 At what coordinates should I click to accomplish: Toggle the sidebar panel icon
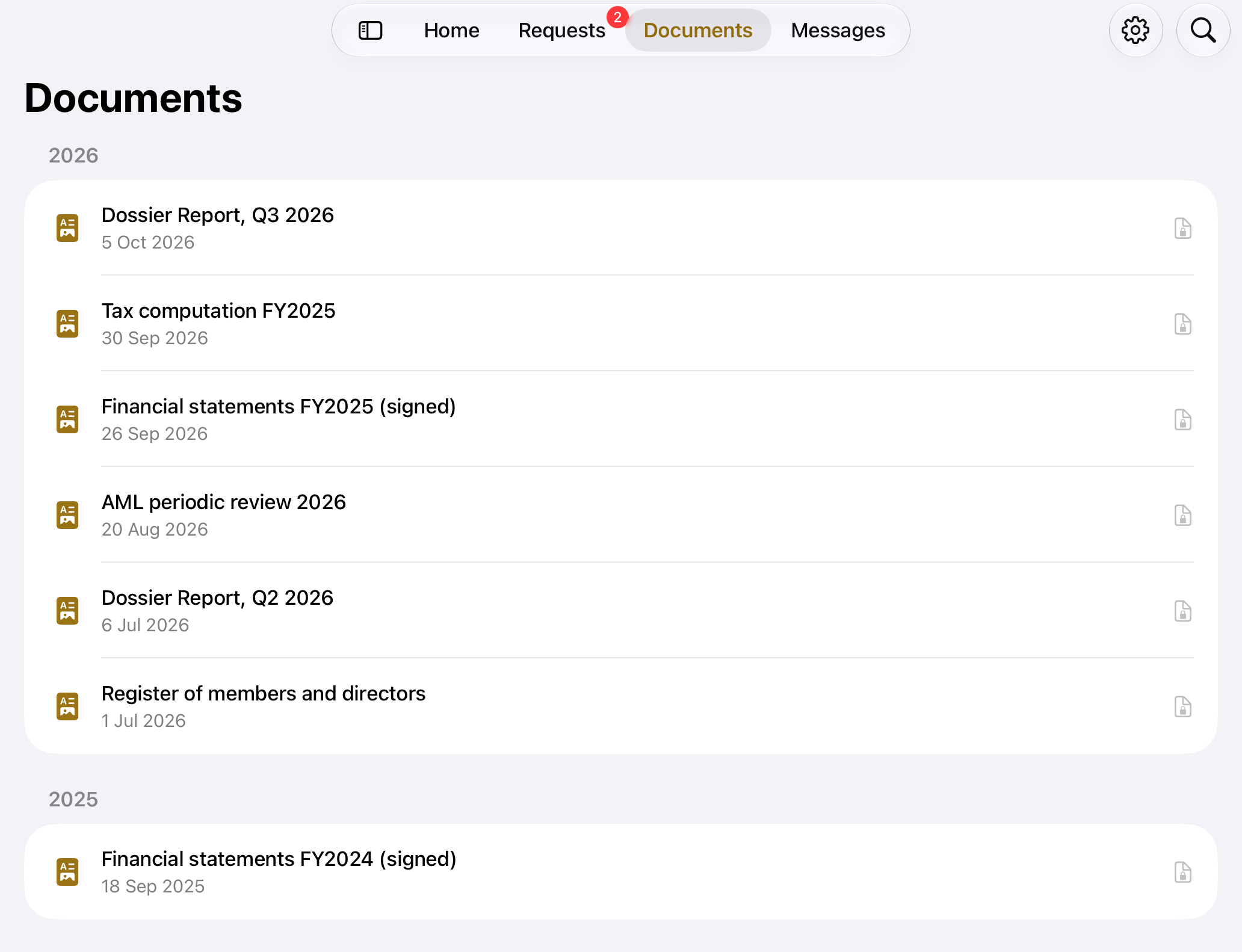(370, 30)
